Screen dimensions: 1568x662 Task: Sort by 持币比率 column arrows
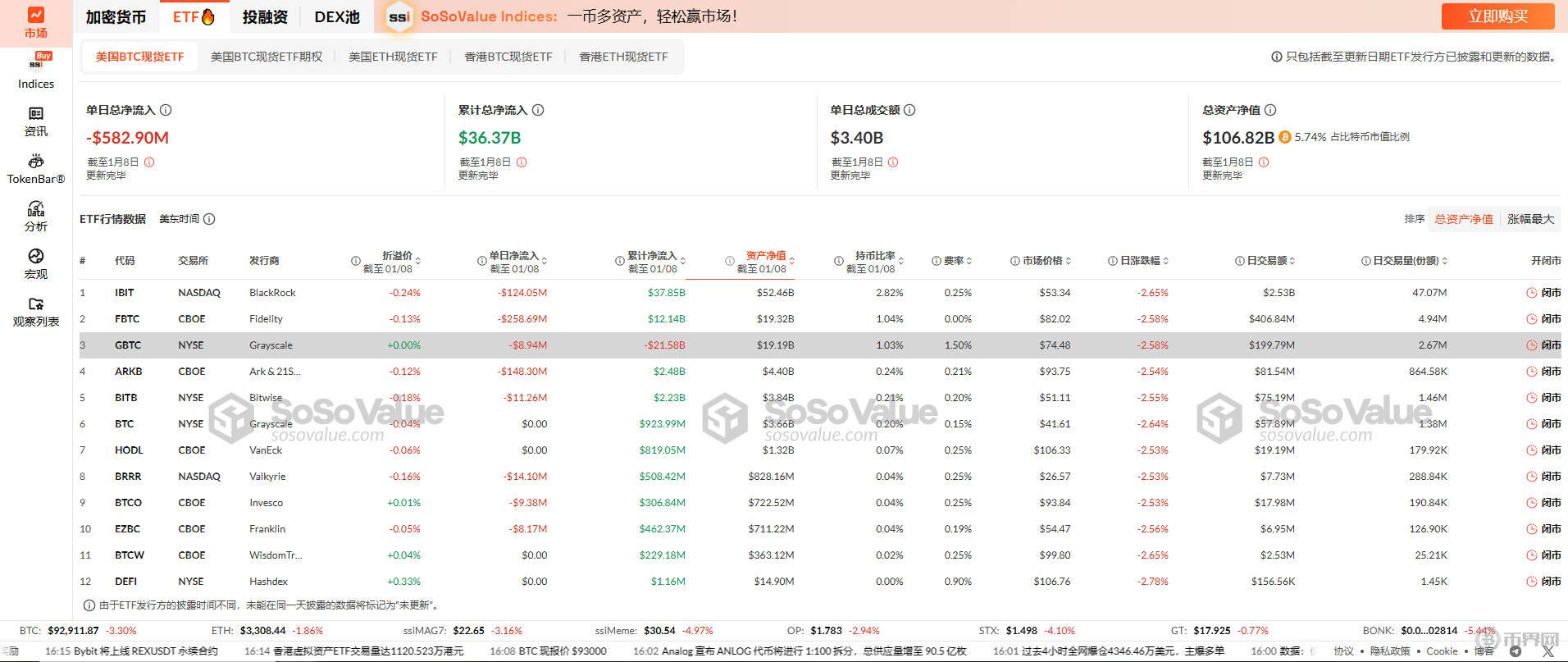click(900, 261)
